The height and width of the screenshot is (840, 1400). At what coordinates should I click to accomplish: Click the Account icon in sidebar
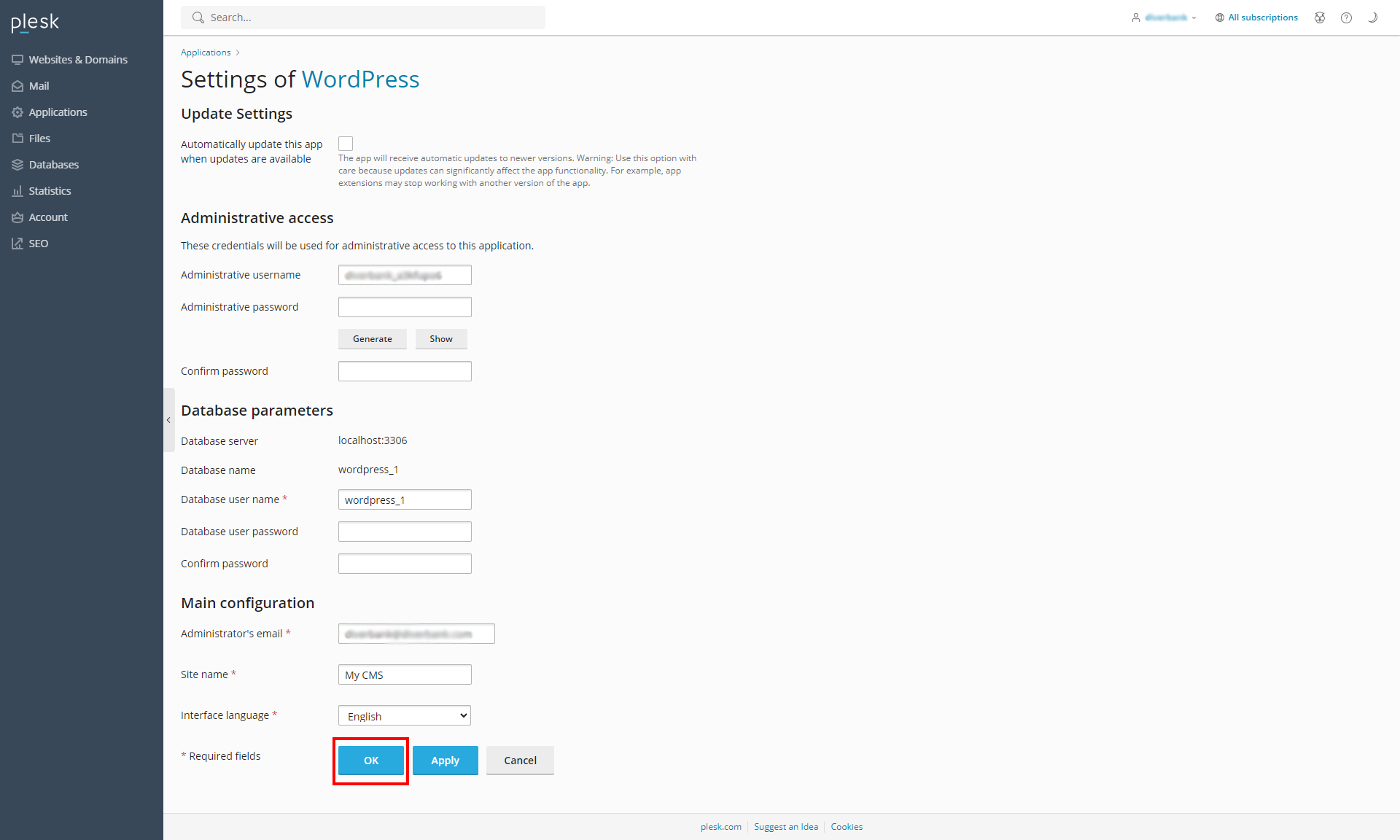coord(17,217)
